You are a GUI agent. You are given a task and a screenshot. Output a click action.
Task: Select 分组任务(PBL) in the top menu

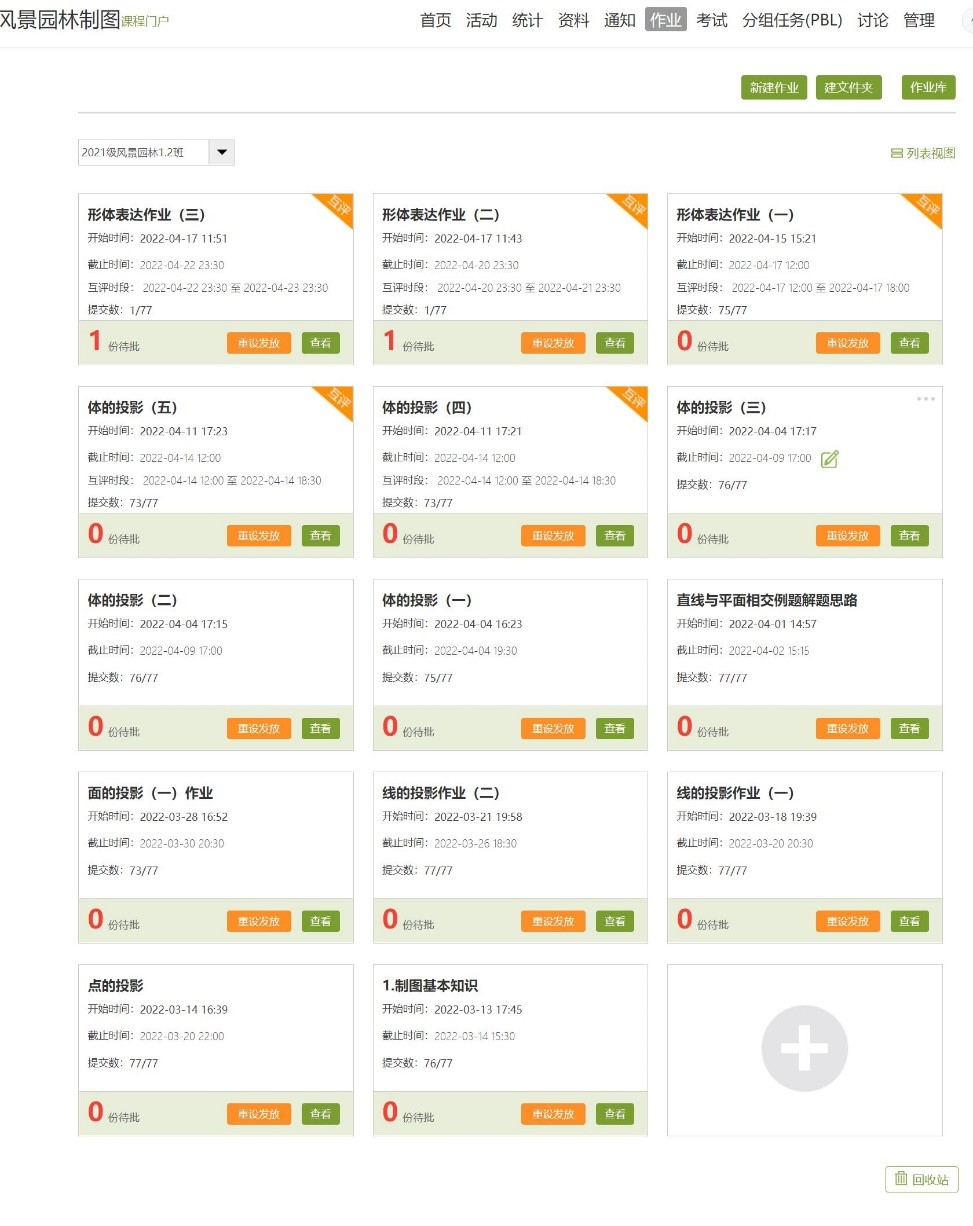pyautogui.click(x=792, y=20)
